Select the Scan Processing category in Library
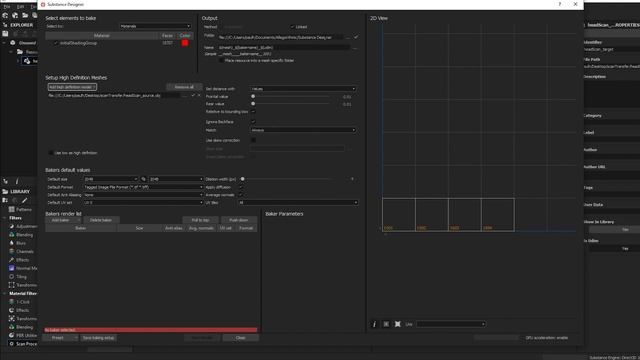Viewport: 640px width, 360px height. (23, 344)
